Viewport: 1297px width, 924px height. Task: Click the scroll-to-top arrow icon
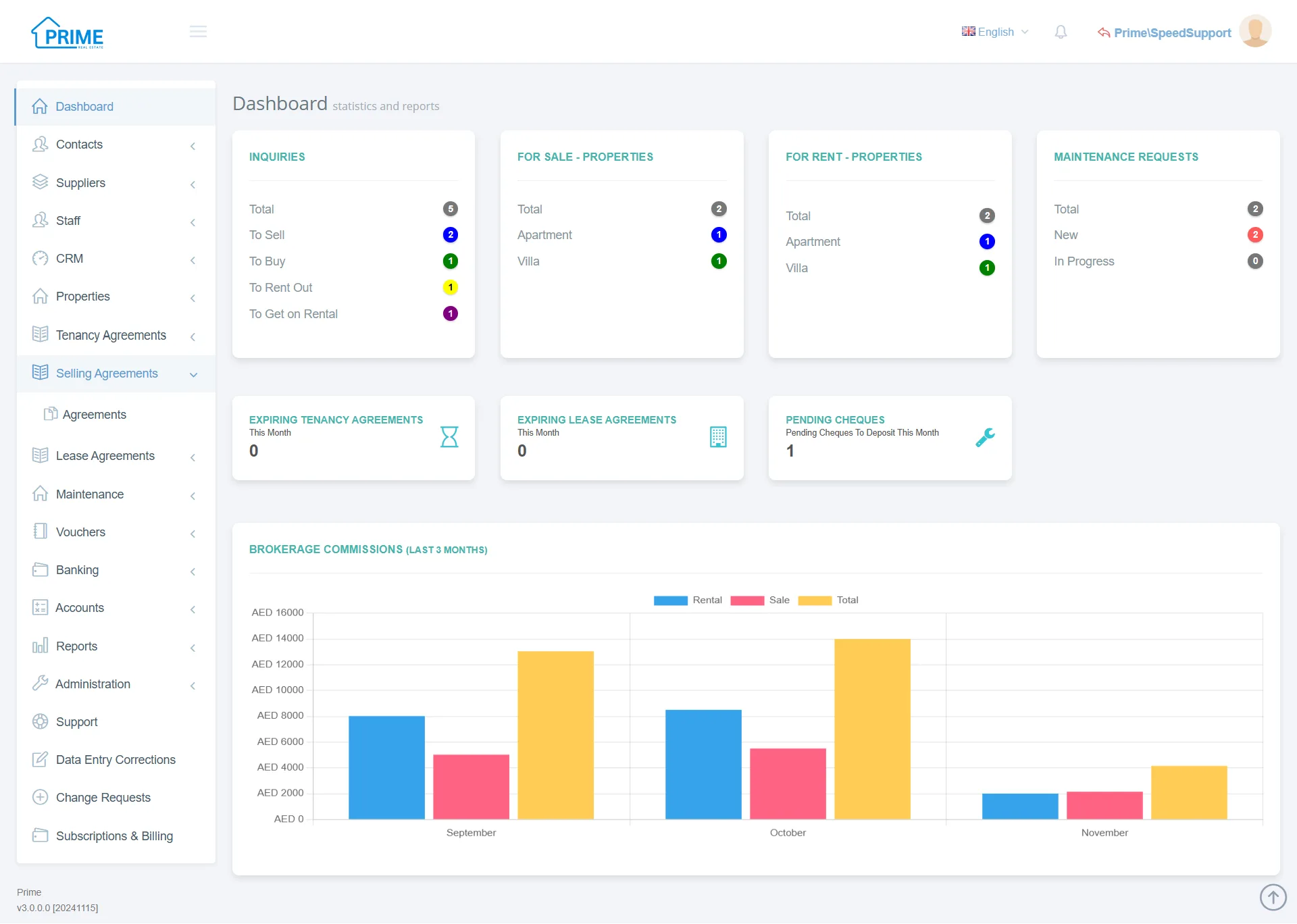coord(1273,897)
